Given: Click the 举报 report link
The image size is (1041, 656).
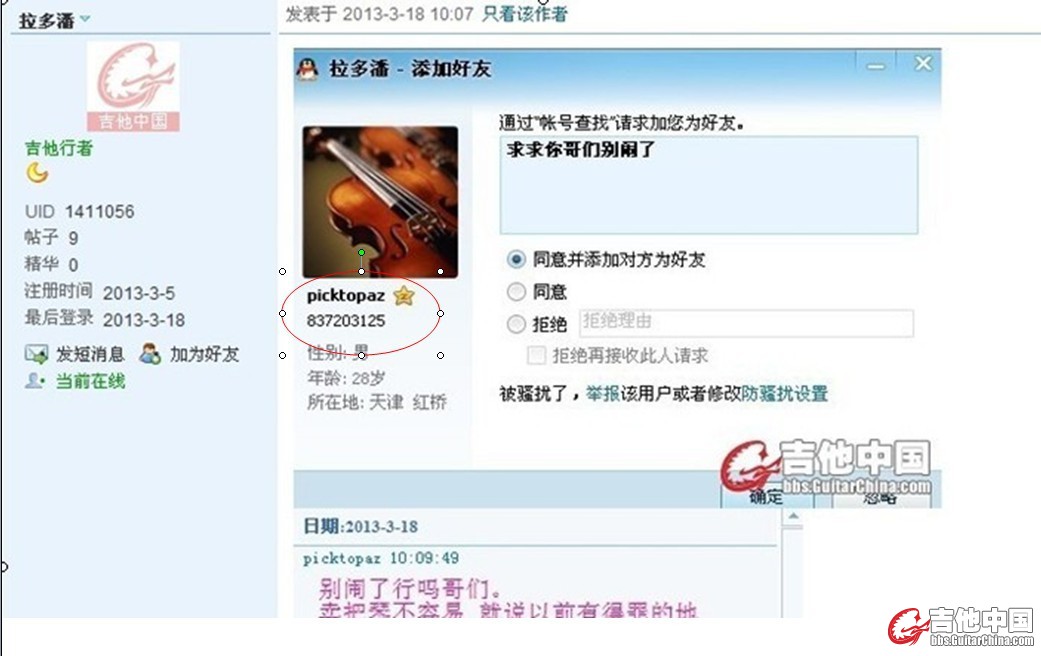Looking at the screenshot, I should [x=602, y=394].
